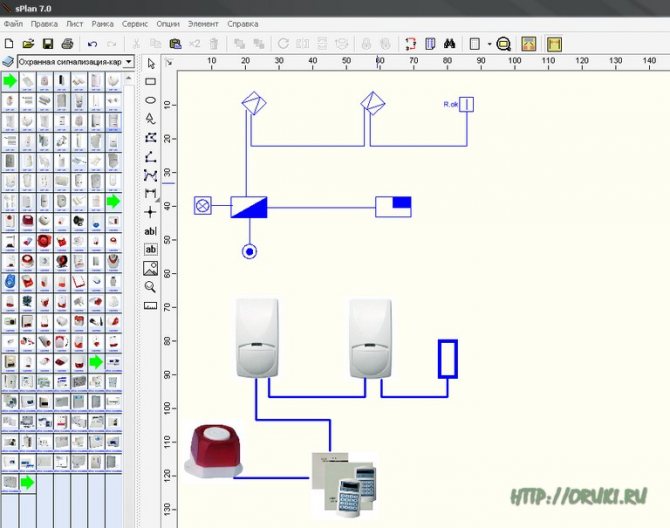Click the Save diskette icon
Viewport: 670px width, 528px height.
(47, 44)
